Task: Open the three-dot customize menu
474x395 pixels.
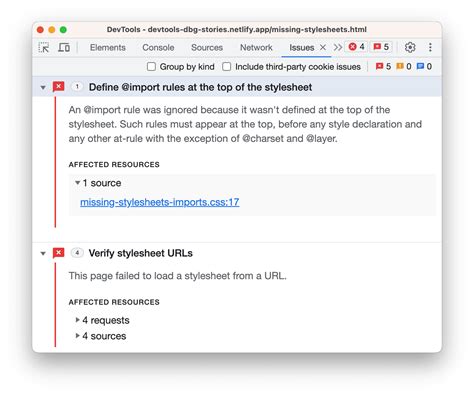Action: coord(430,47)
